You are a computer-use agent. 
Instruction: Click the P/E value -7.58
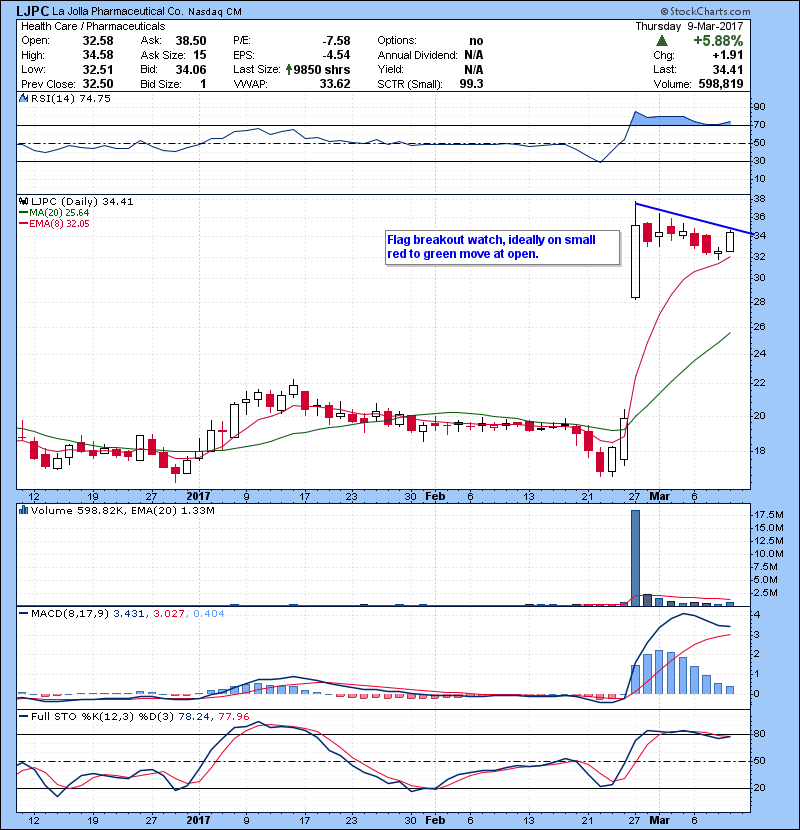337,41
